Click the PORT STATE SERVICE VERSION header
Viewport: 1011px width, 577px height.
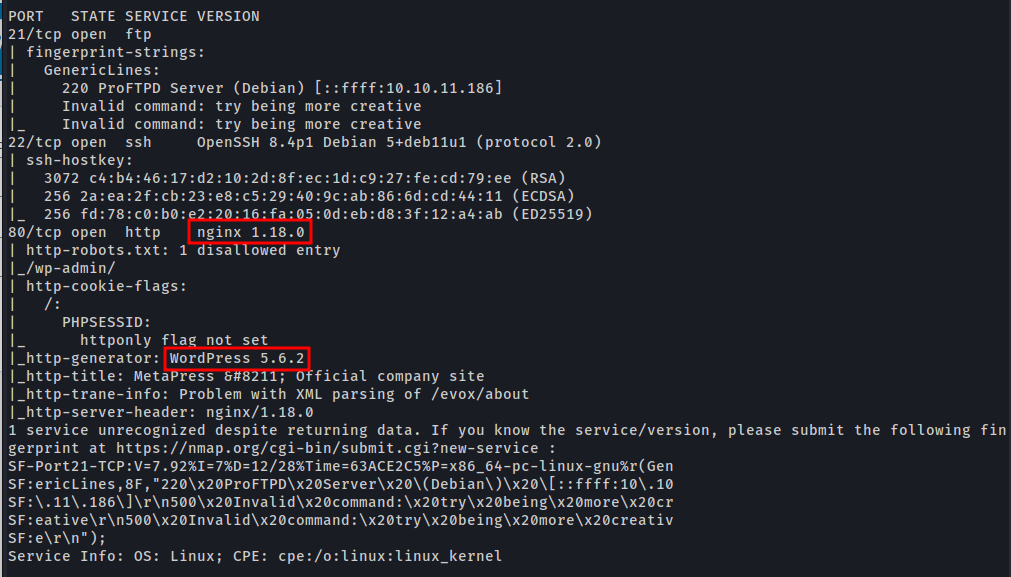pos(134,16)
